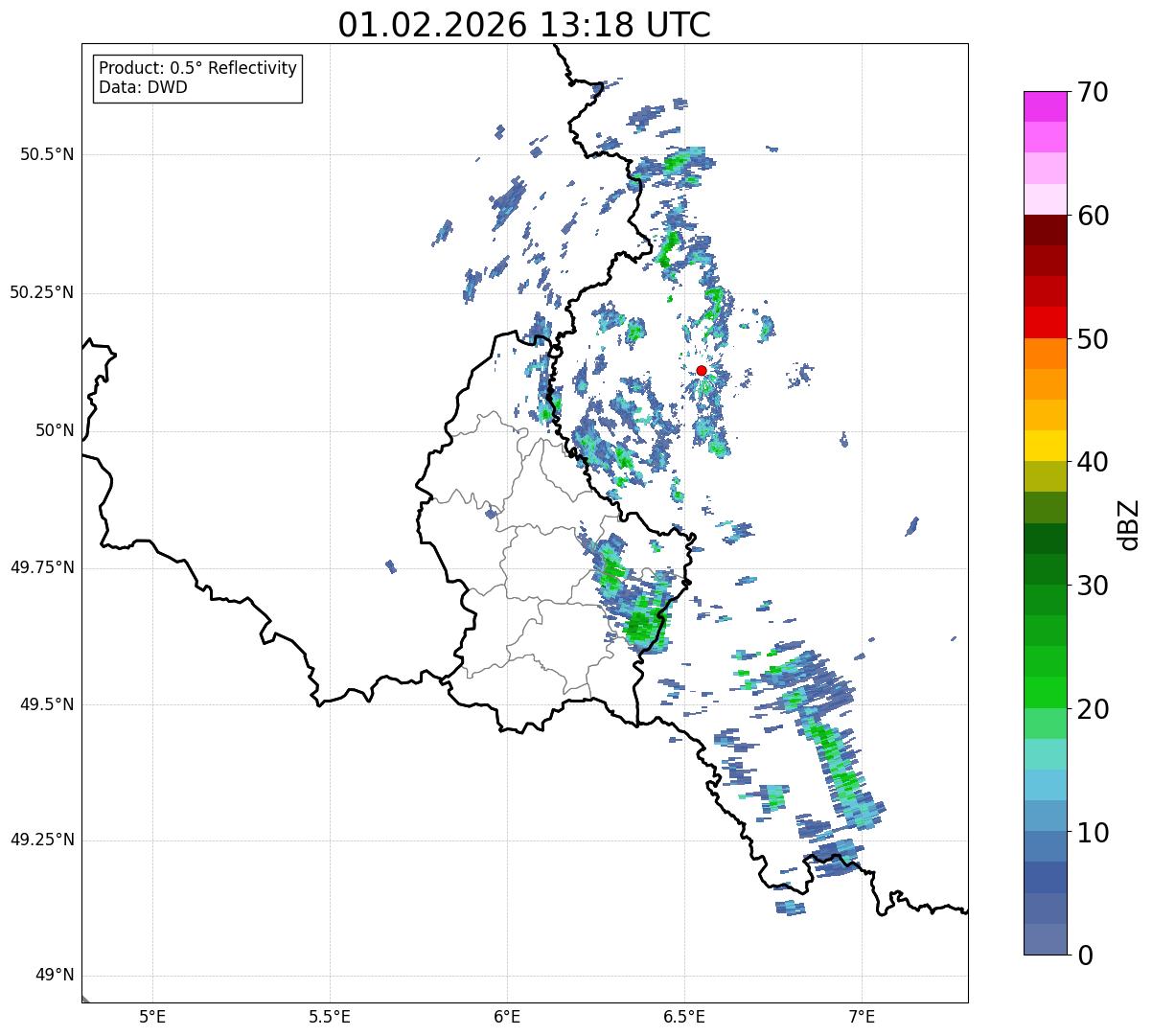Click the red radar site marker
Screen dimensions: 1152x1036
[x=702, y=370]
